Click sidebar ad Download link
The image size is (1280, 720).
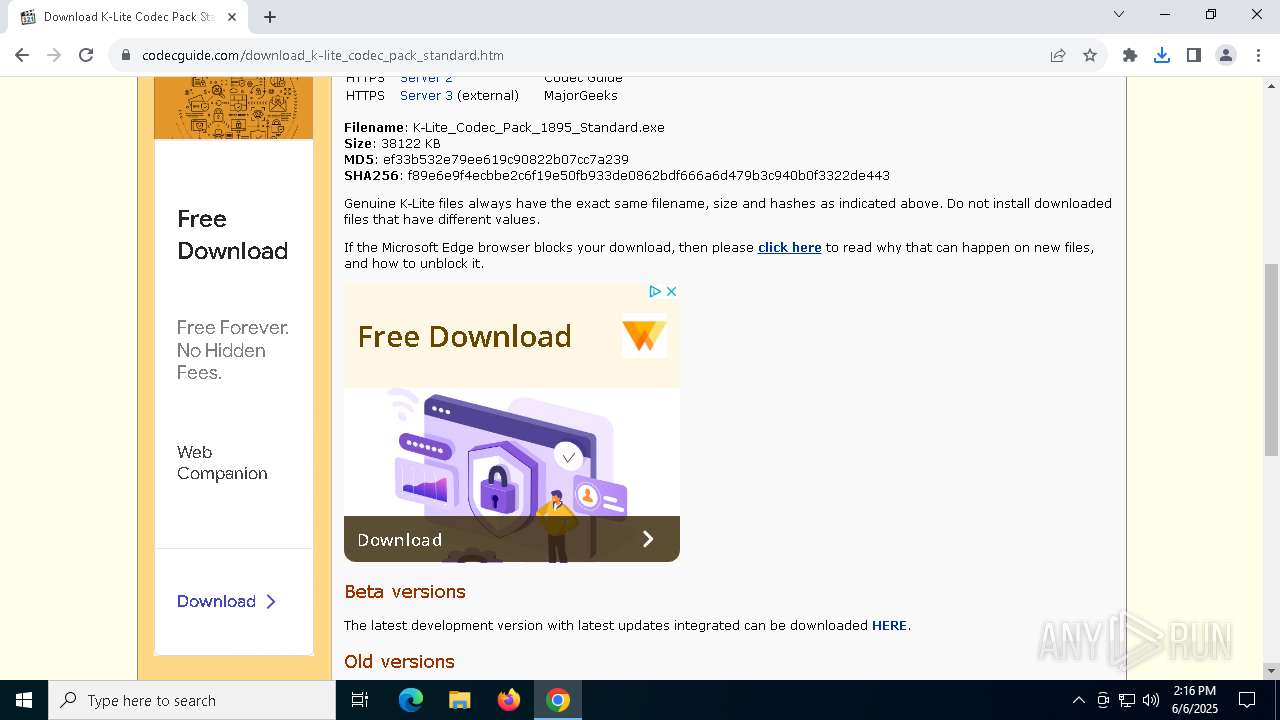coord(226,601)
